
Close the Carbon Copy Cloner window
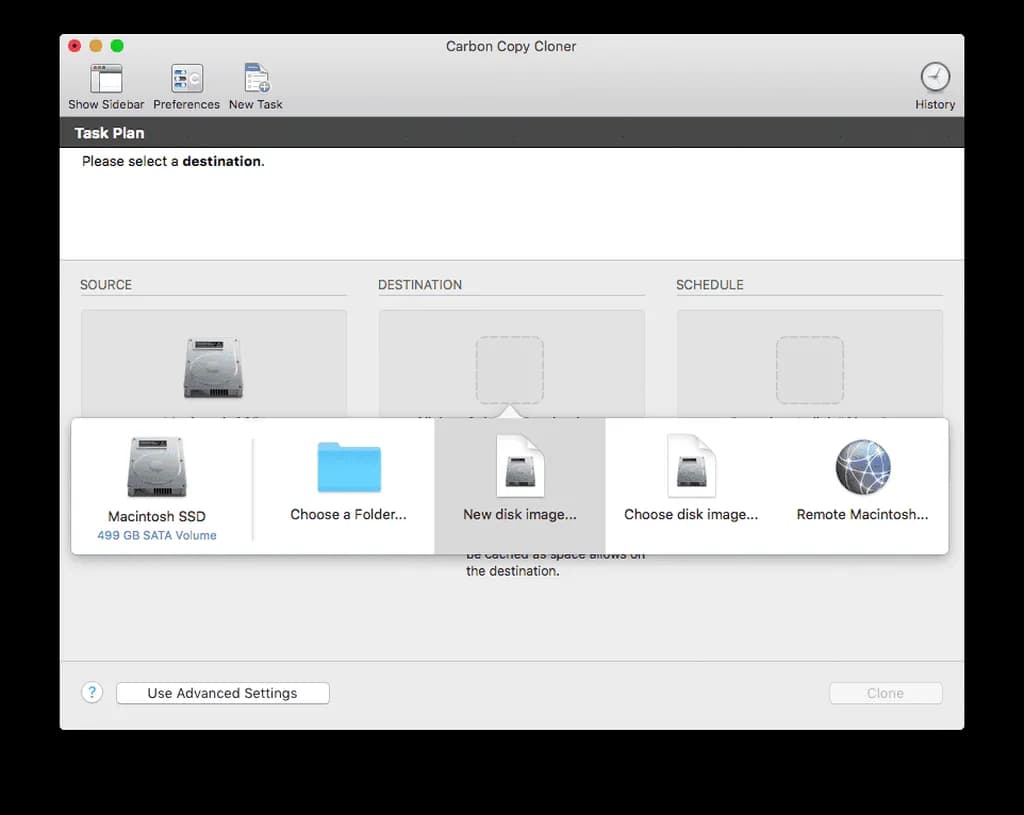coord(74,46)
